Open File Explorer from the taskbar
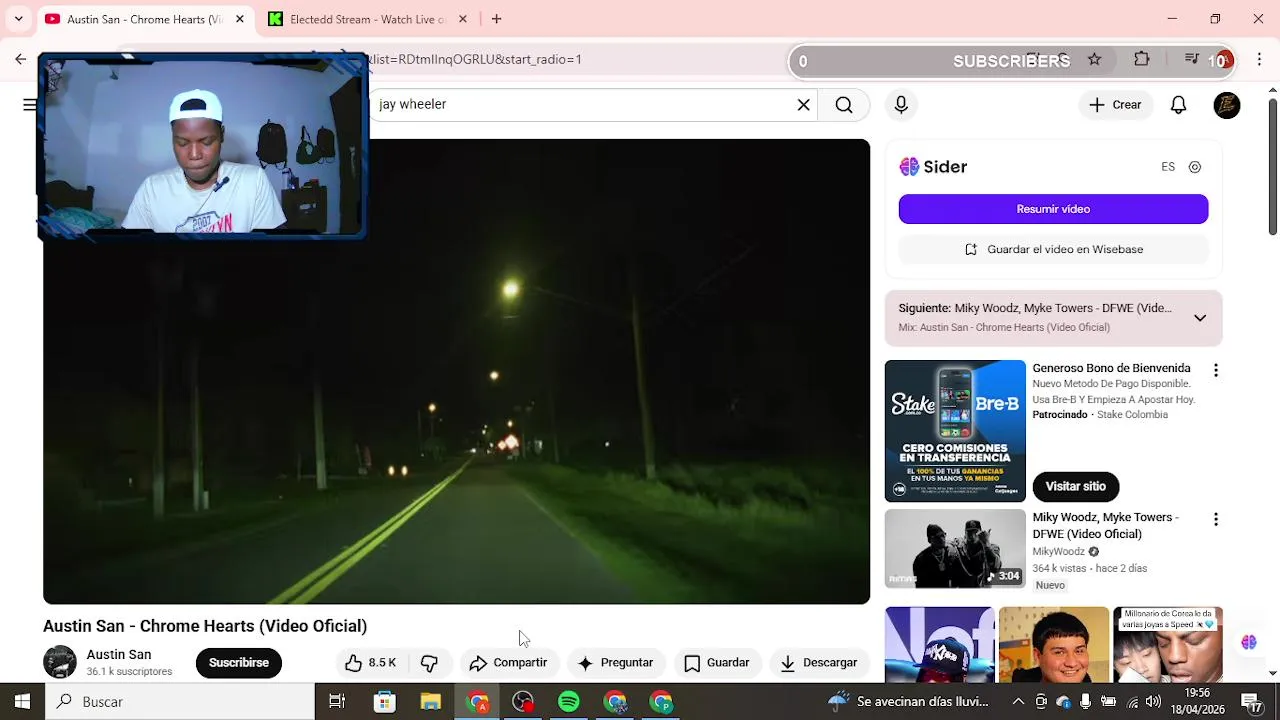 pyautogui.click(x=431, y=702)
